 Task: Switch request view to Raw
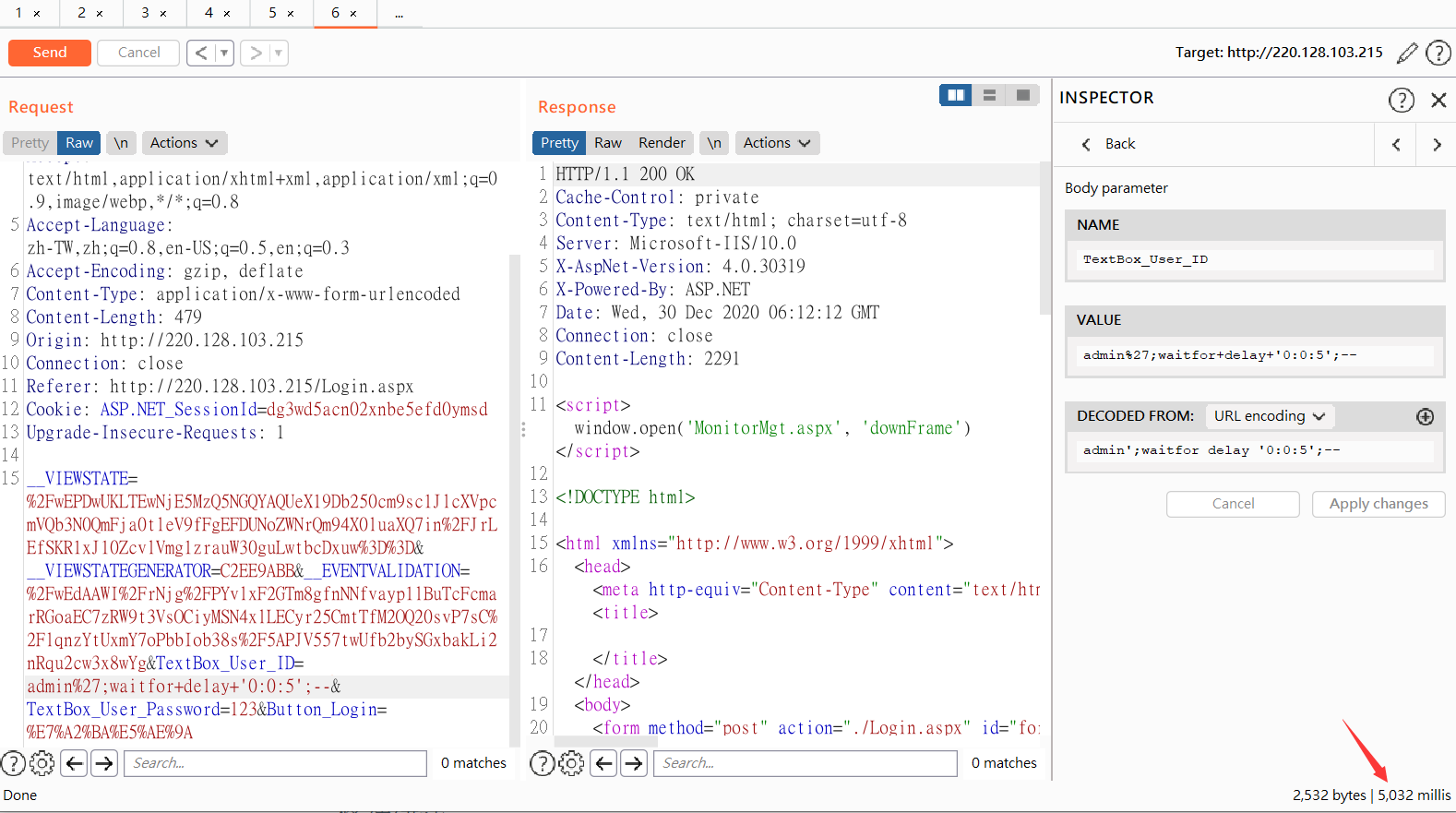coord(79,143)
